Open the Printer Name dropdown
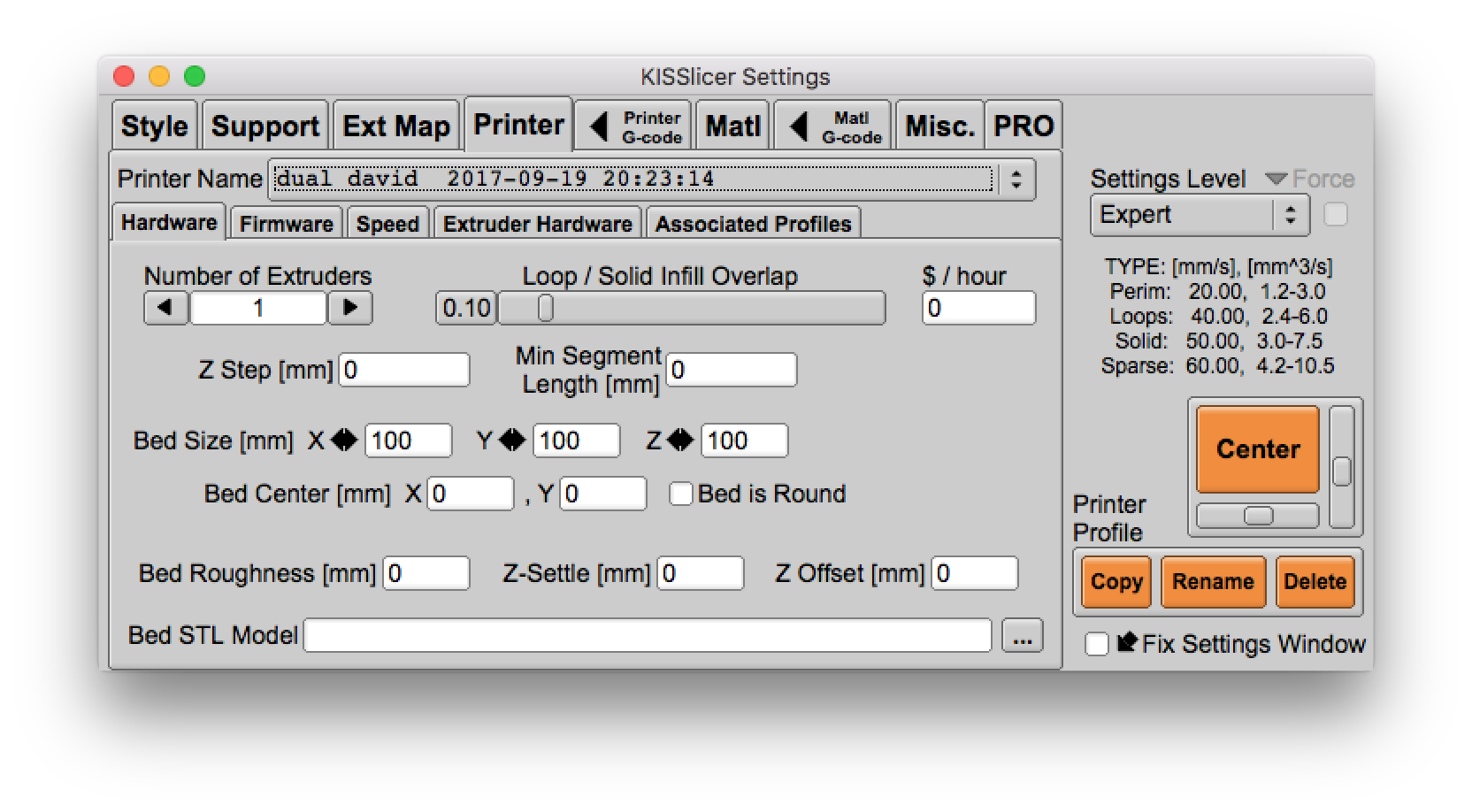This screenshot has height=812, width=1472. (1016, 180)
